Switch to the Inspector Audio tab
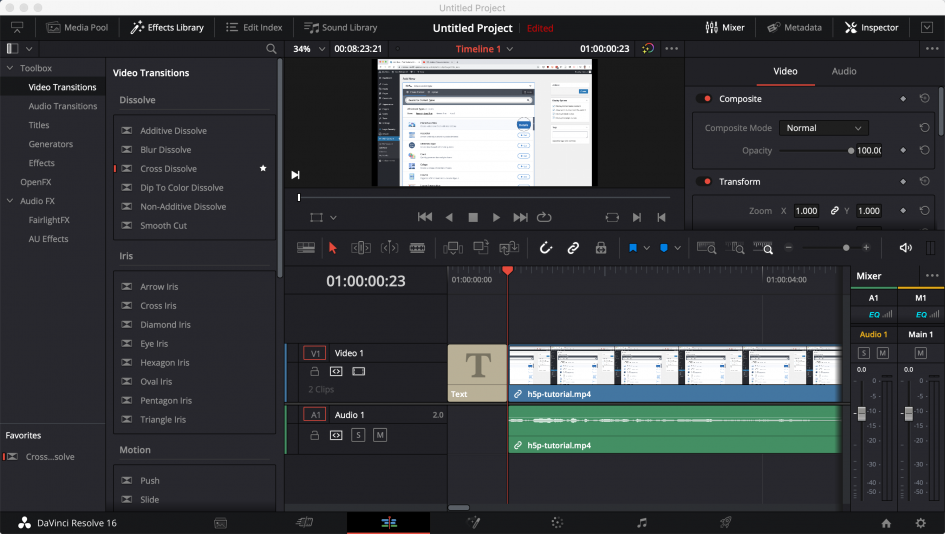 pos(844,71)
